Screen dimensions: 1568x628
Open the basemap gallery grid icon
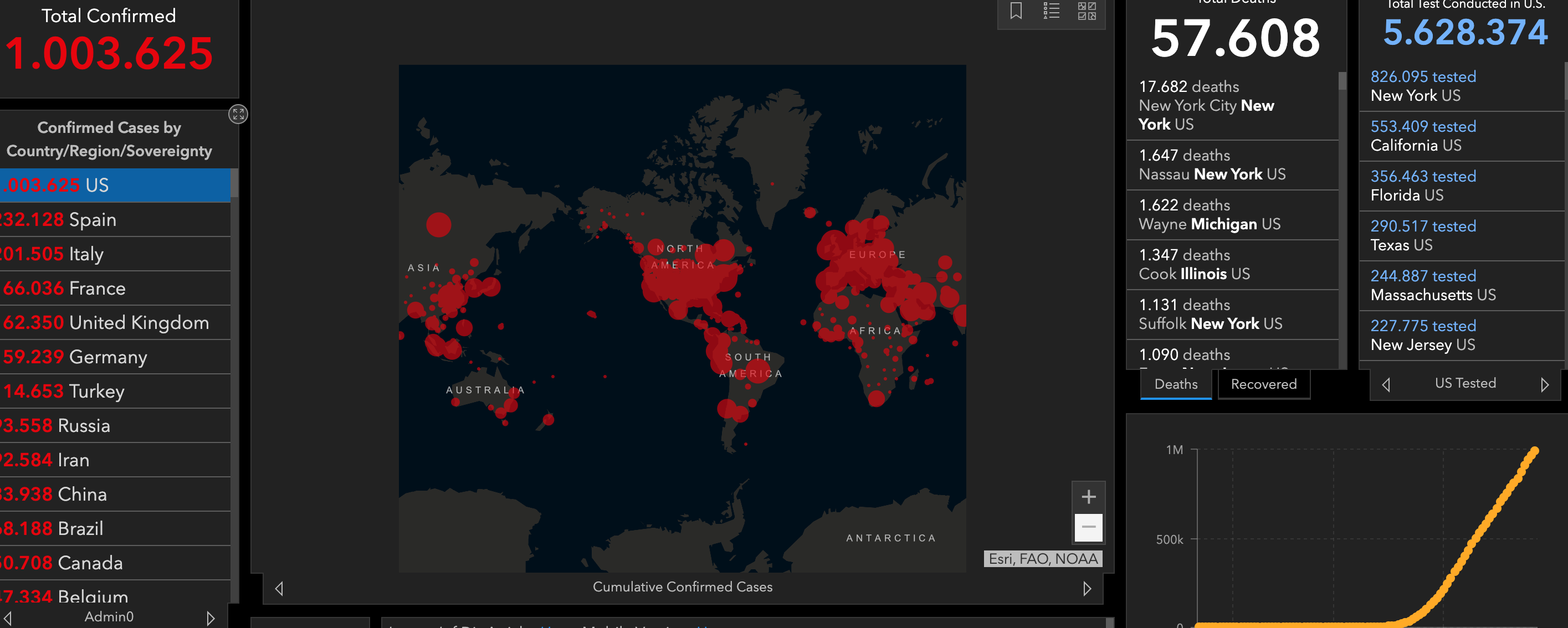tap(1087, 12)
